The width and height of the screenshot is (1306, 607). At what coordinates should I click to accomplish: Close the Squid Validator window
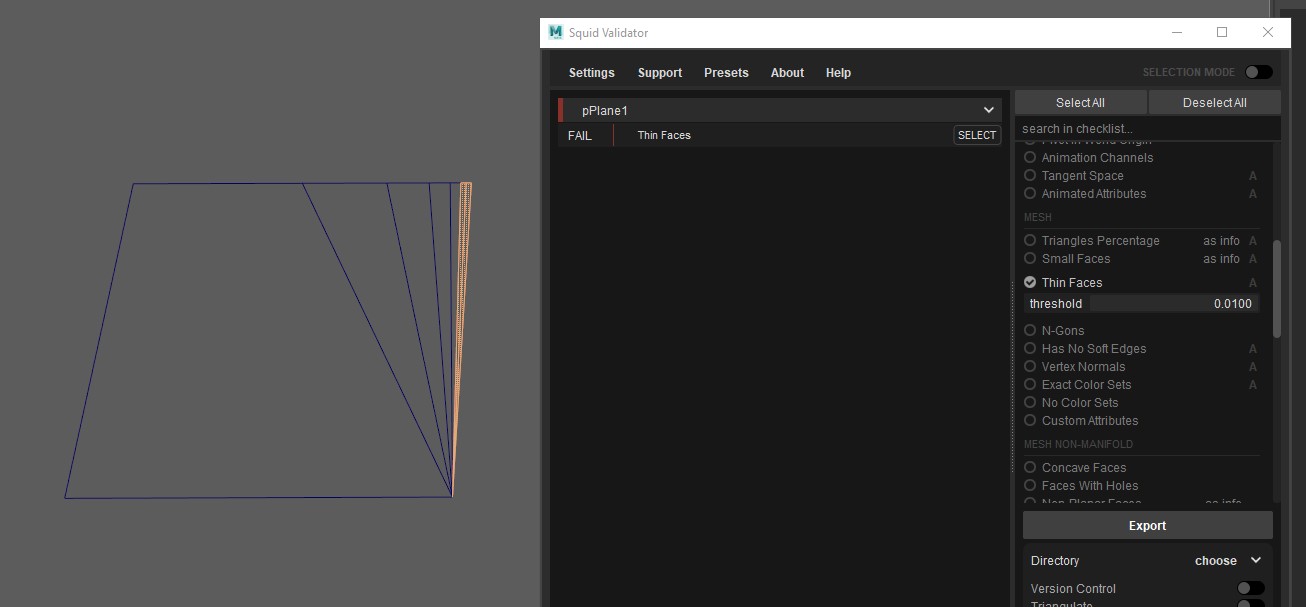[x=1268, y=32]
